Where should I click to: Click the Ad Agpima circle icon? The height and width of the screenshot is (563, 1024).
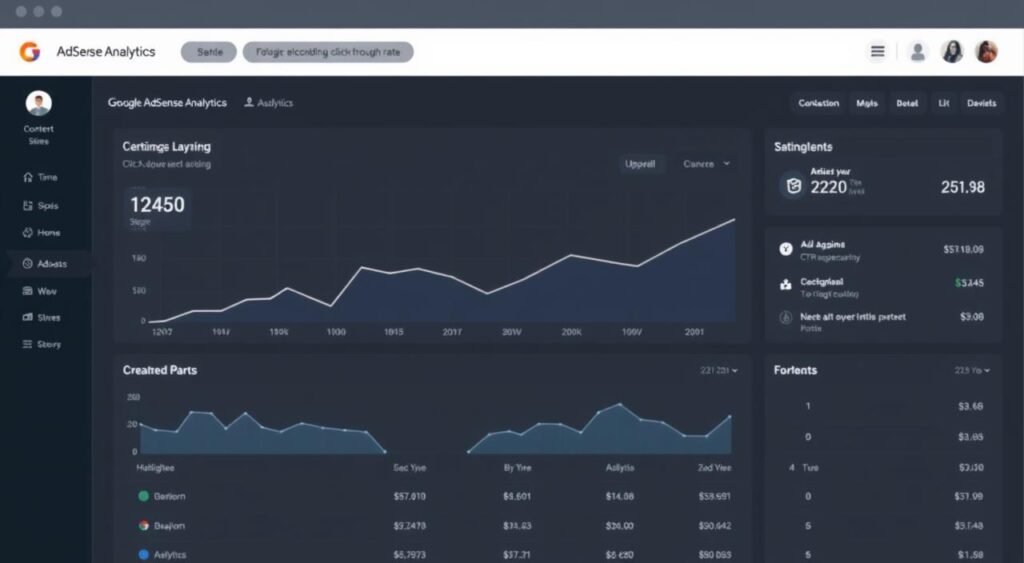pos(786,249)
